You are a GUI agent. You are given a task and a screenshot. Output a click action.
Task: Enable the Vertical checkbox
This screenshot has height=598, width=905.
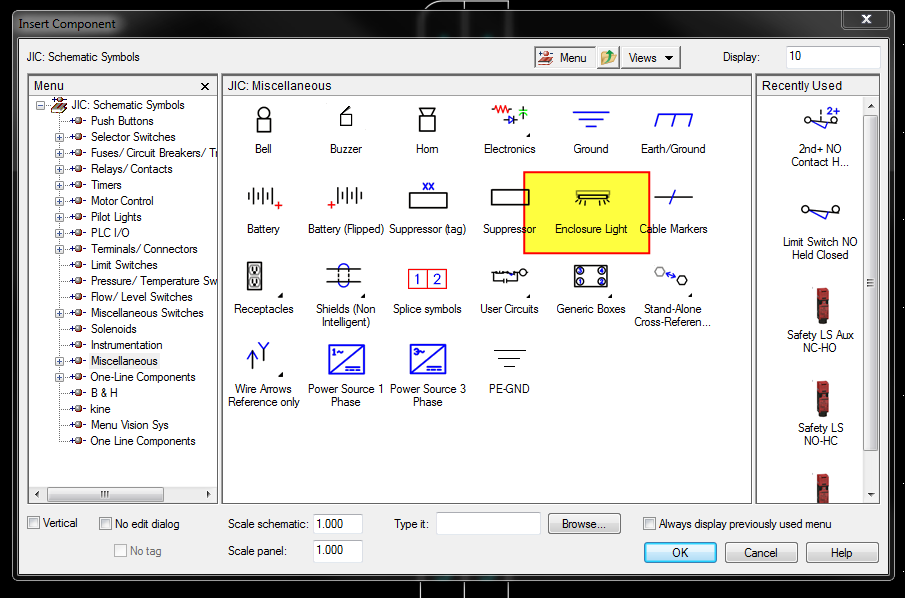(x=33, y=523)
